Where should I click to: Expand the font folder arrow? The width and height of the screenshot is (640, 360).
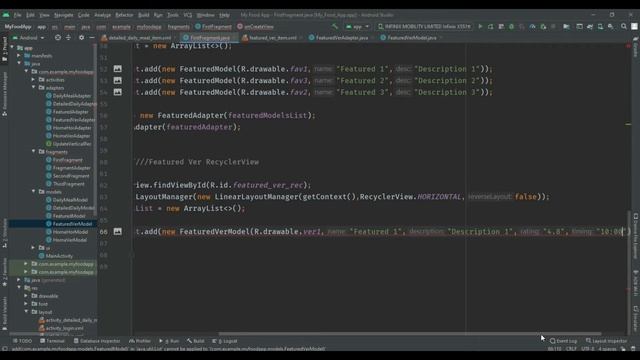pos(26,304)
